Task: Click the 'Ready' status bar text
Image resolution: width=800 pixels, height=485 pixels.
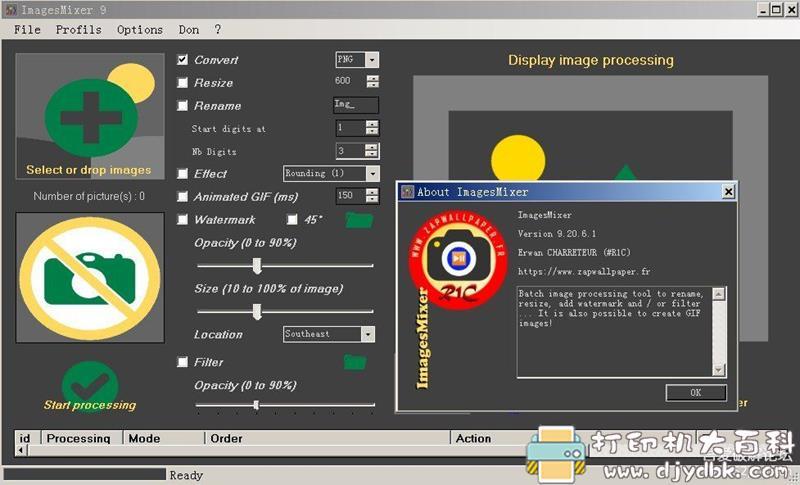Action: click(x=186, y=475)
